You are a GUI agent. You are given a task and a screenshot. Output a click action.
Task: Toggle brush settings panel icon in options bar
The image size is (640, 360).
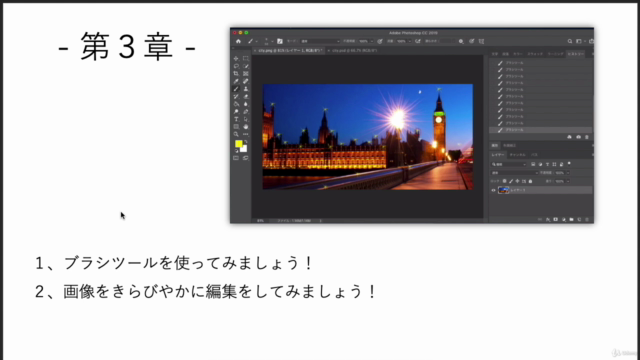click(x=280, y=41)
